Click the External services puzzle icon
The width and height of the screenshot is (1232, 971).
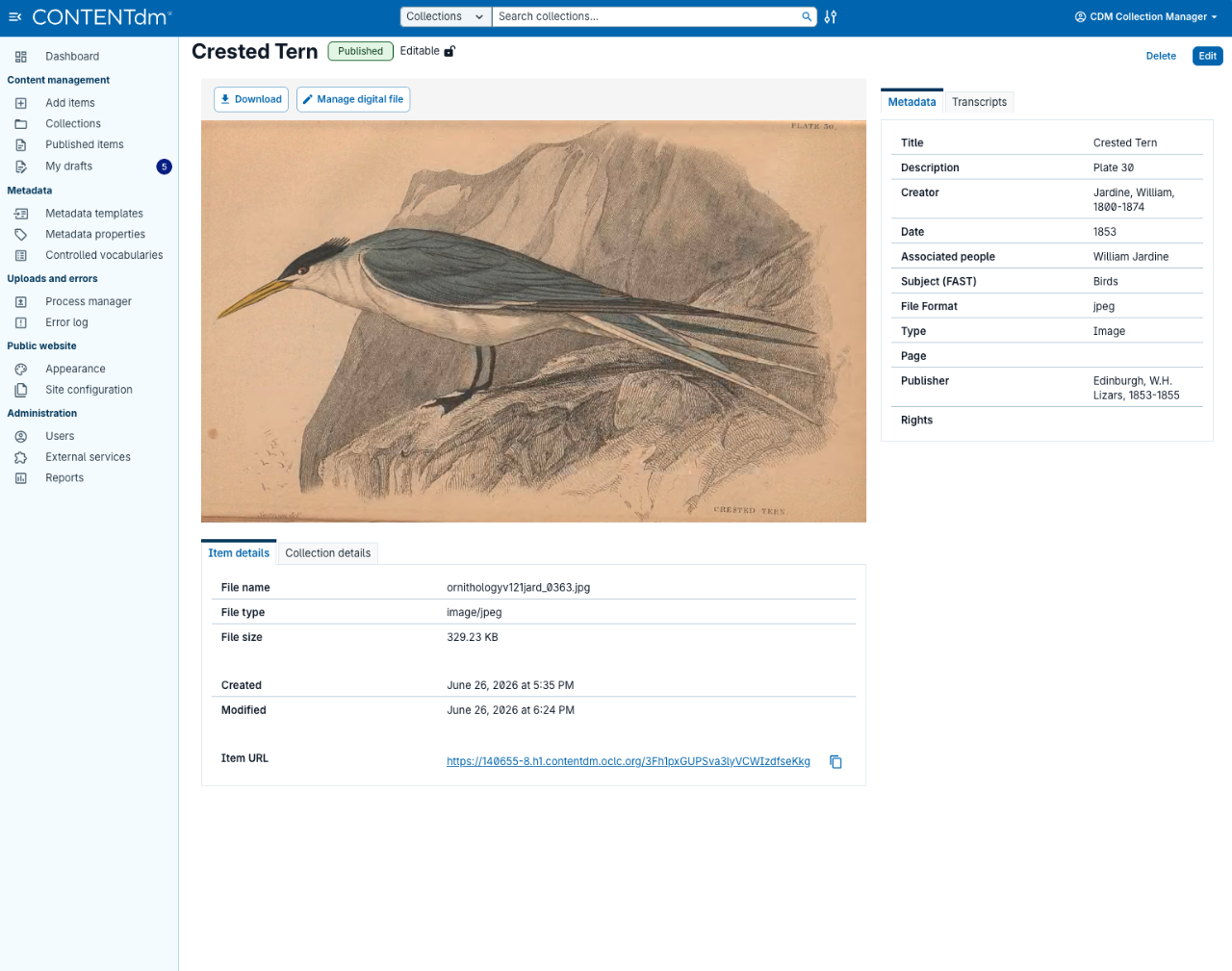click(21, 458)
